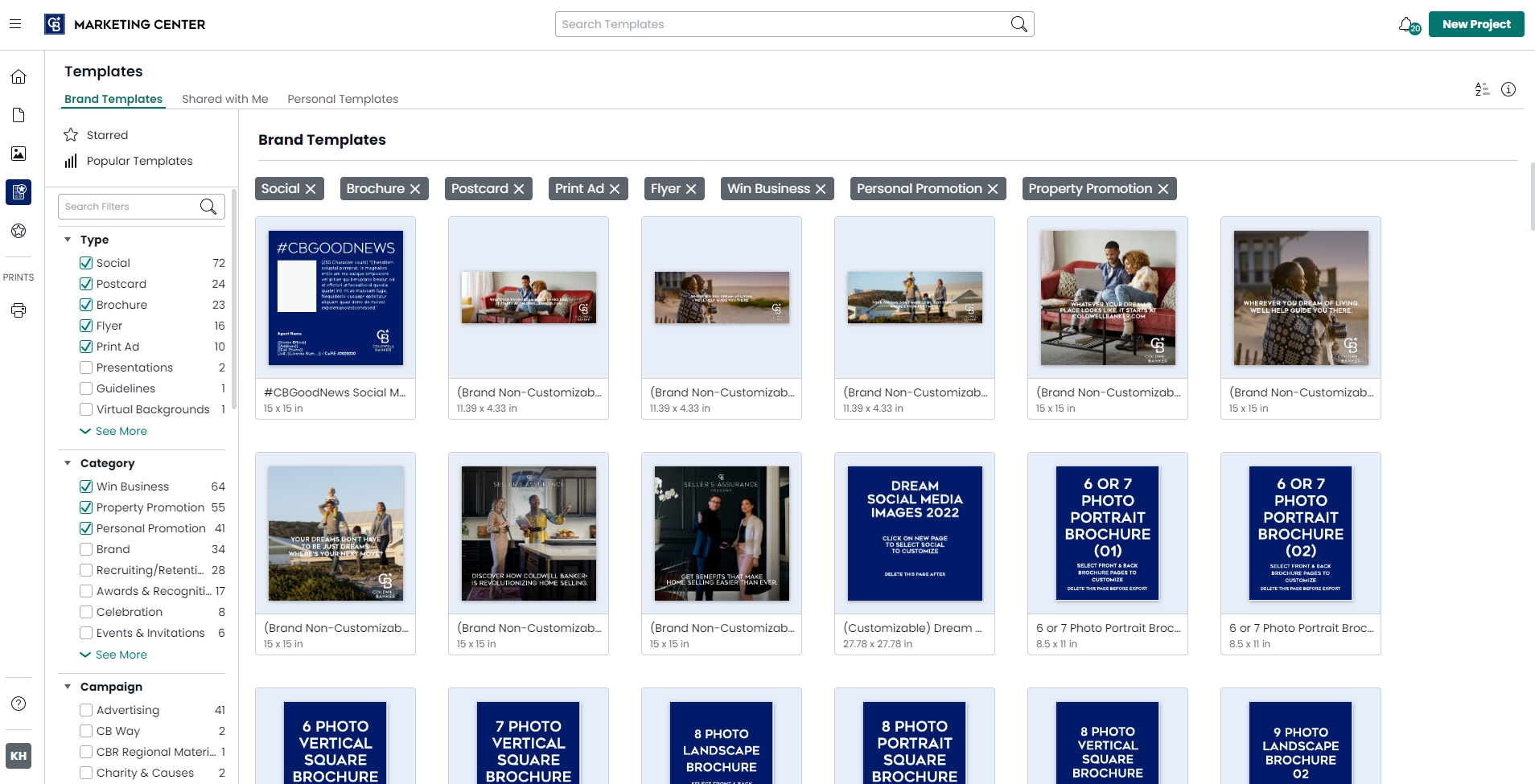Open the images icon in sidebar
The width and height of the screenshot is (1535, 784).
[x=19, y=154]
